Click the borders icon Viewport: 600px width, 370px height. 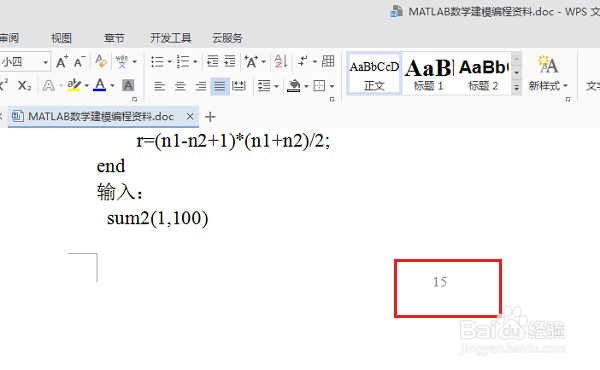tap(320, 86)
